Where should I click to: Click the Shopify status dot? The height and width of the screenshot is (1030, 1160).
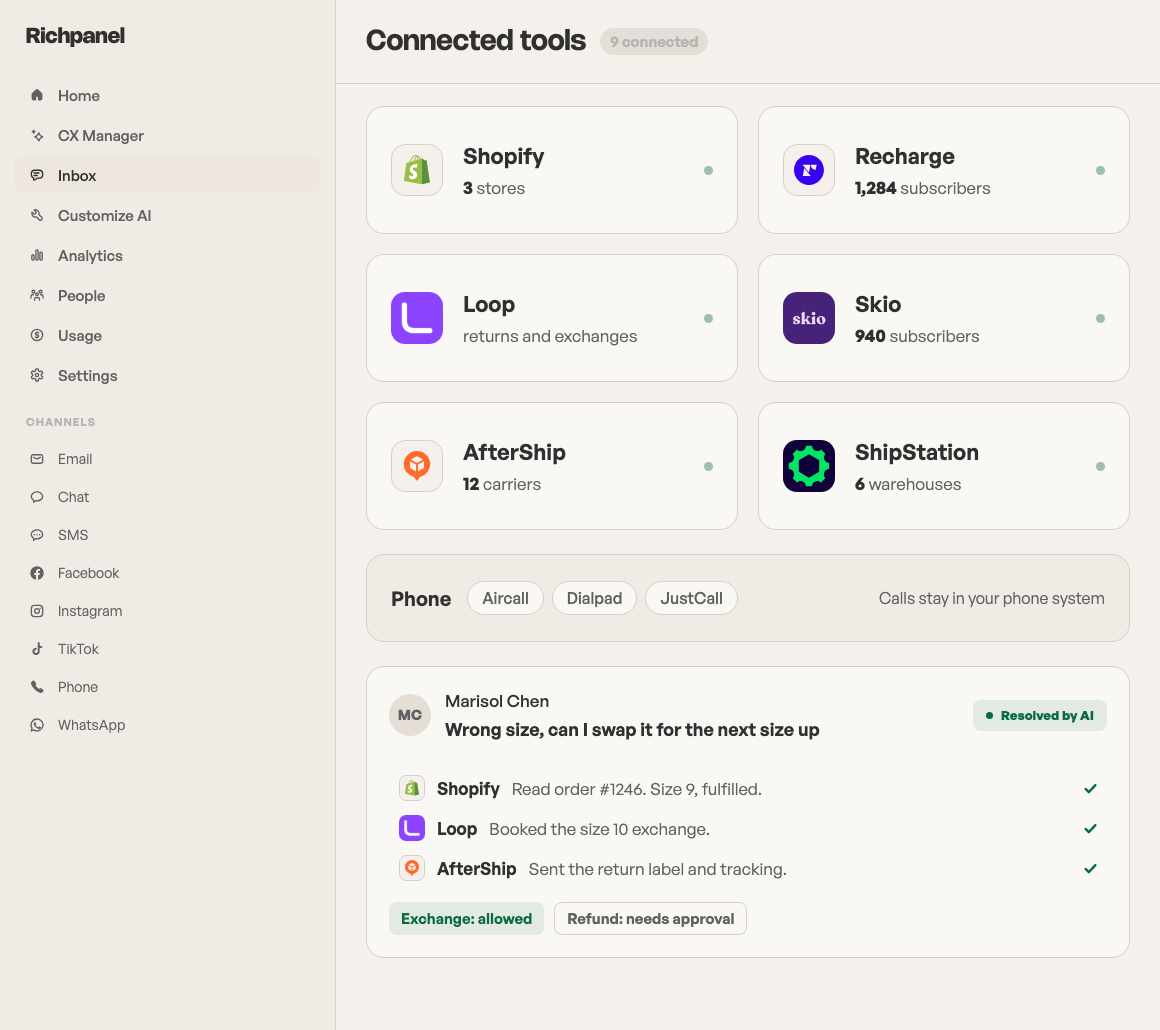(x=708, y=170)
